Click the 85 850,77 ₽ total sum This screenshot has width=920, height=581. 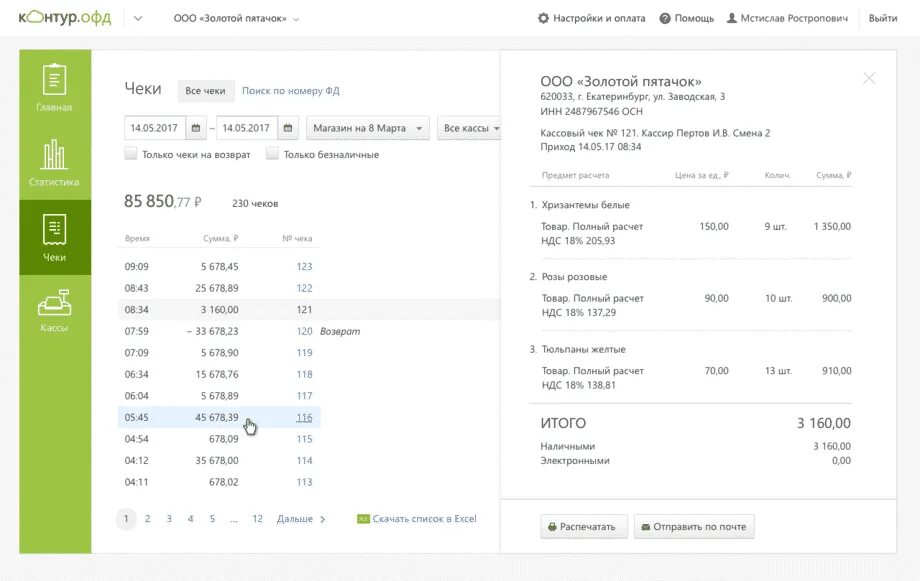point(163,201)
